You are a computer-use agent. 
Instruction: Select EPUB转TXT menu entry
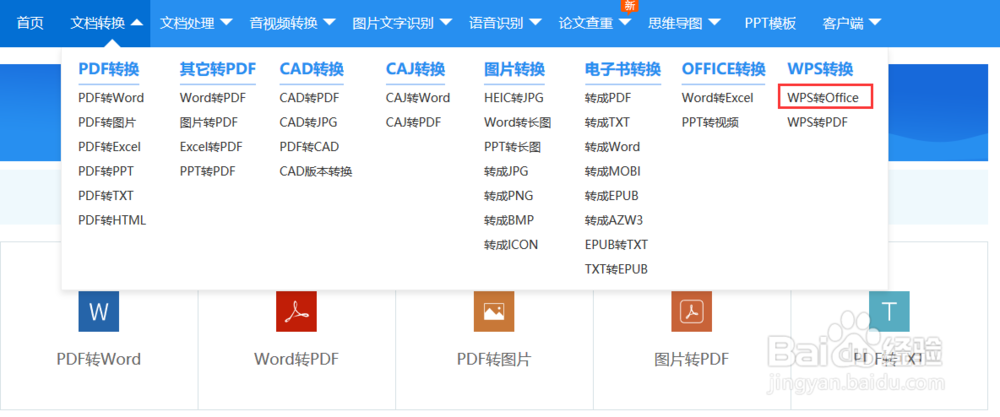616,244
